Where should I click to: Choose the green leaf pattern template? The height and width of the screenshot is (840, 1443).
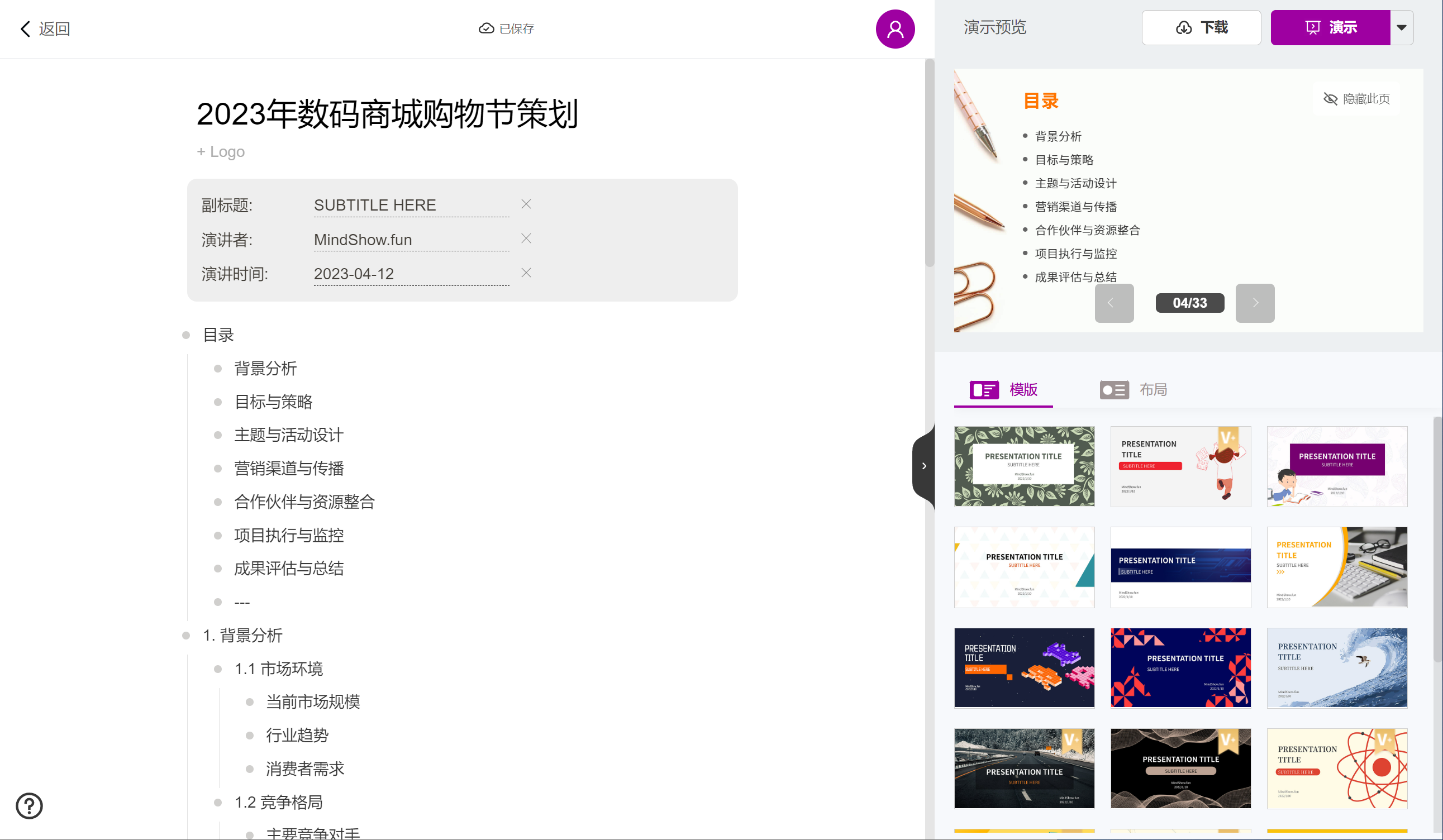[x=1024, y=466]
